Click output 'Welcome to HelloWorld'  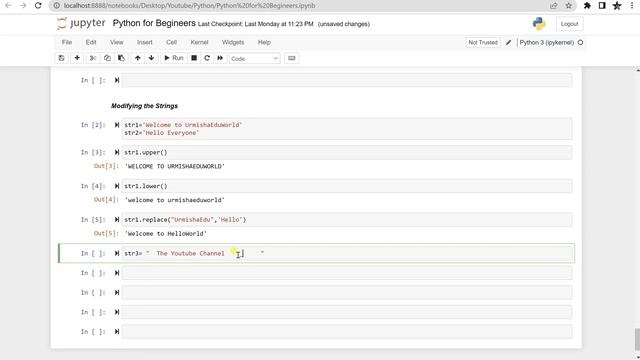(166, 233)
